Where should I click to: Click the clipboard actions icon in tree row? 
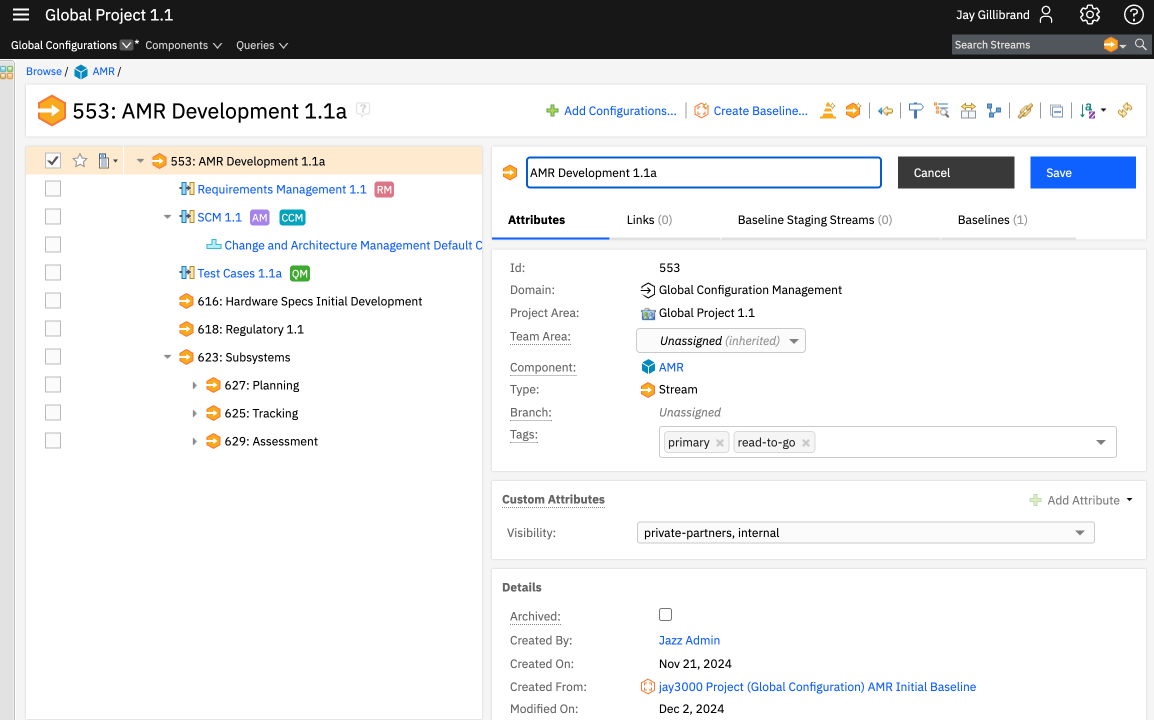pyautogui.click(x=104, y=160)
